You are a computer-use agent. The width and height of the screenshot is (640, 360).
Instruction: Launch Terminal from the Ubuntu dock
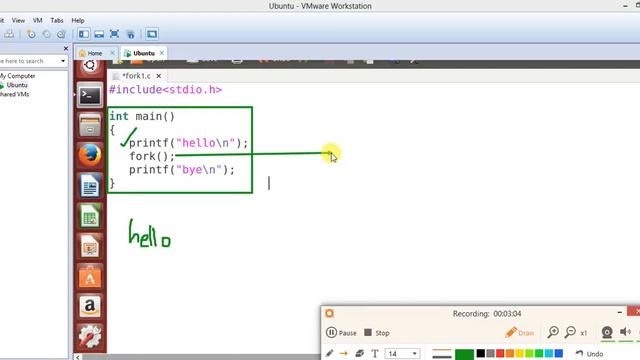pos(90,96)
